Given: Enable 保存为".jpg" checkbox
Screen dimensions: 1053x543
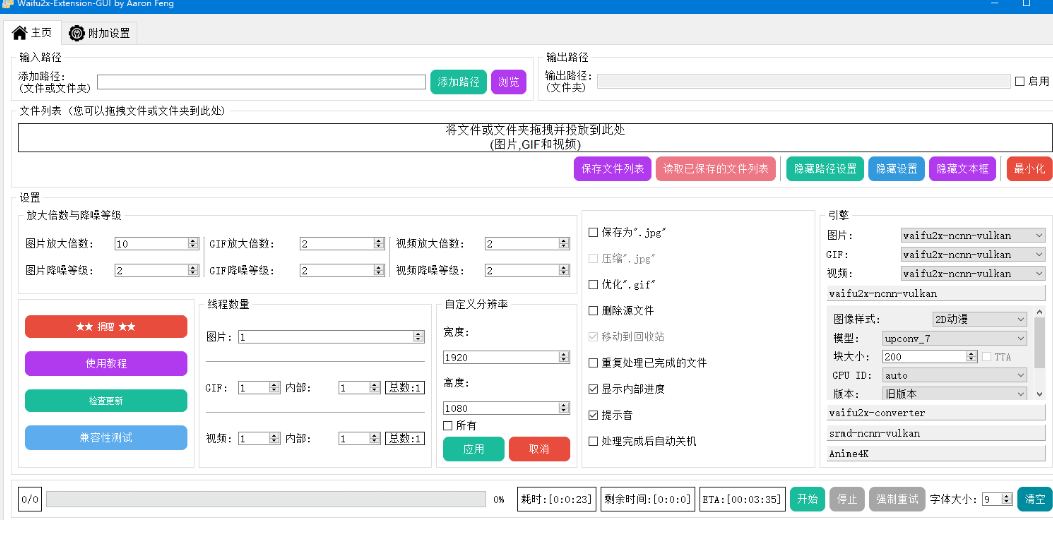Looking at the screenshot, I should click(593, 232).
